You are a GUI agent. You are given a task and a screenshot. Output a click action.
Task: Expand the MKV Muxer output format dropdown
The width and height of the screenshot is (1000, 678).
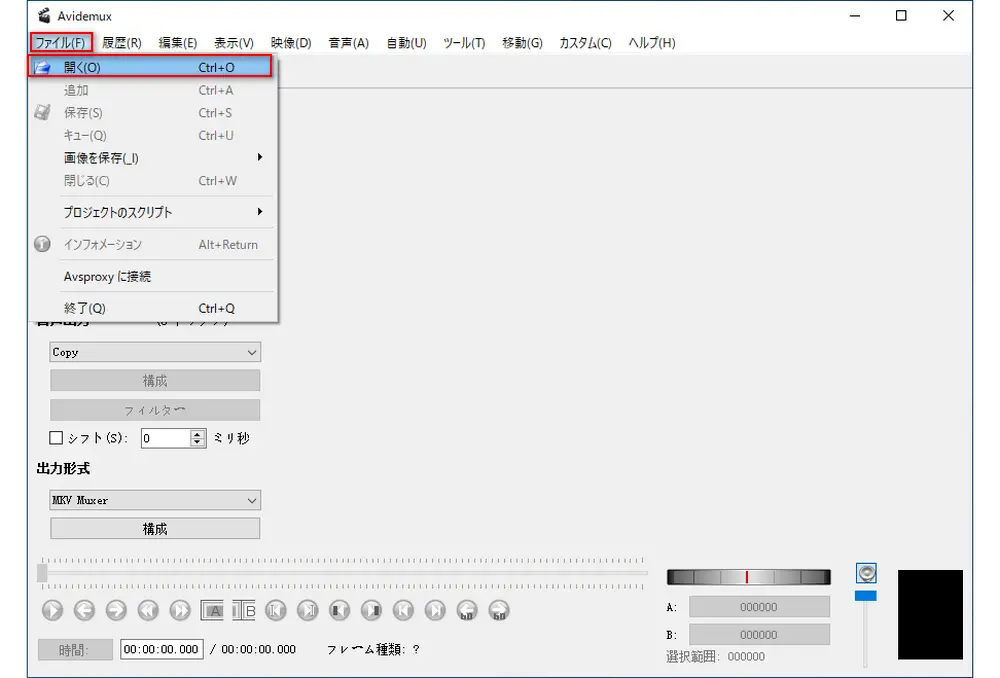(155, 500)
